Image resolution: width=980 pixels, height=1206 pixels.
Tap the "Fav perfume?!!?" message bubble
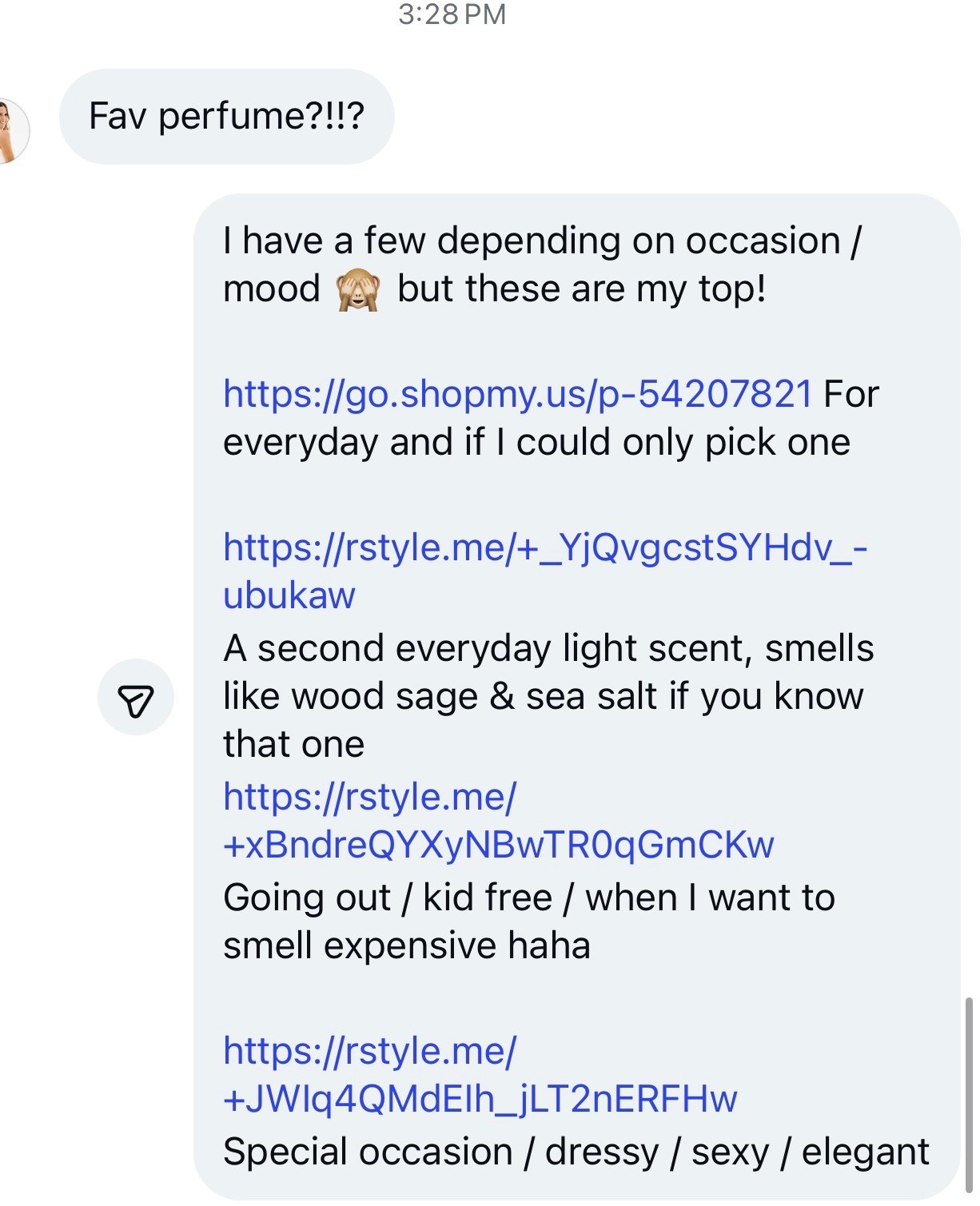(x=226, y=117)
